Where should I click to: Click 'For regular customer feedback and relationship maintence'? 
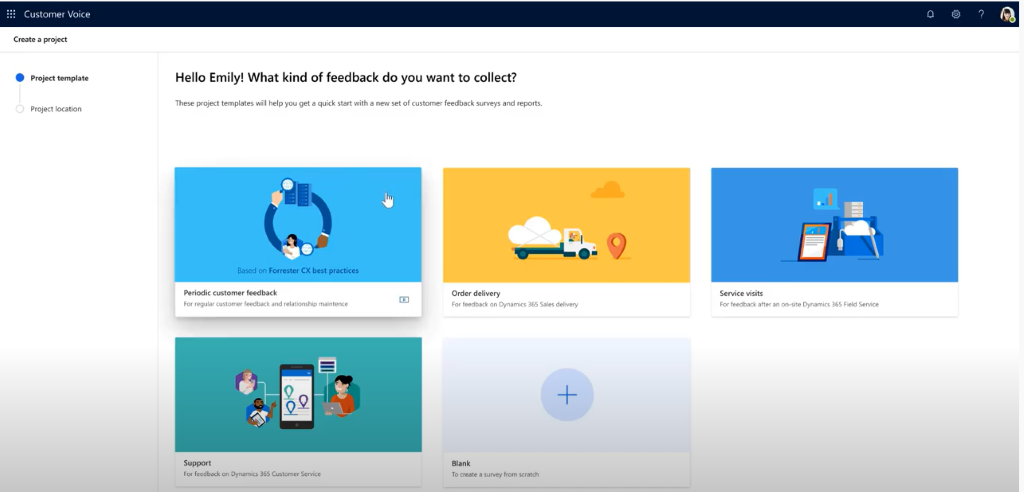[266, 304]
